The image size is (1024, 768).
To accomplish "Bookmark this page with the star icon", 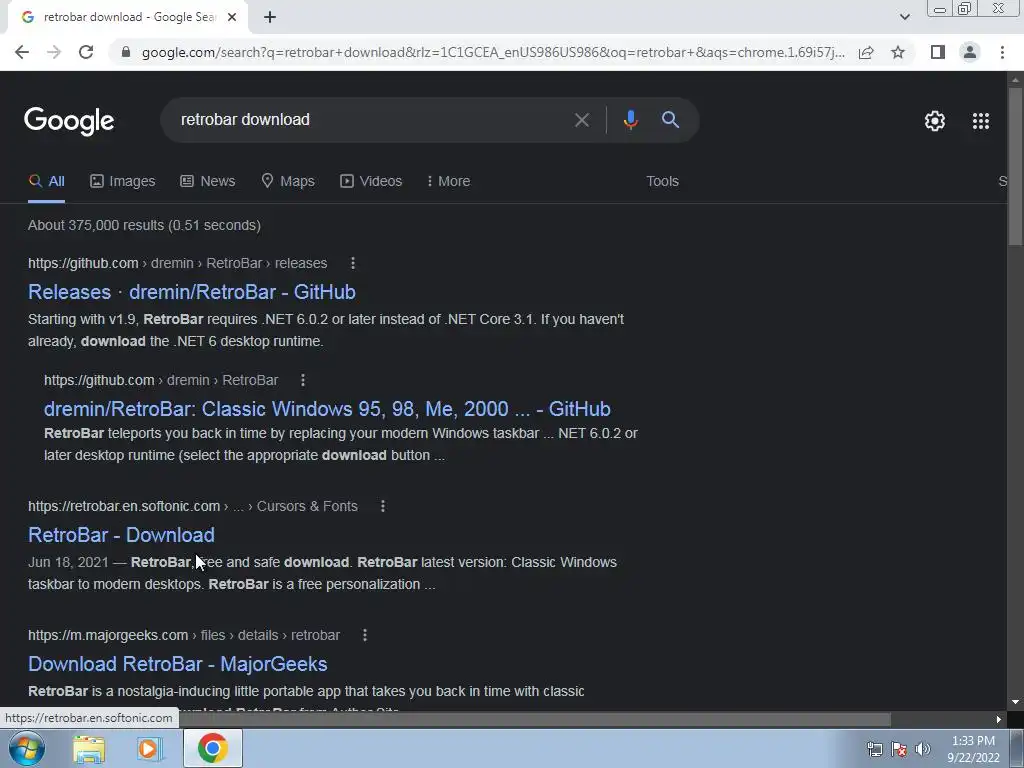I will click(899, 52).
